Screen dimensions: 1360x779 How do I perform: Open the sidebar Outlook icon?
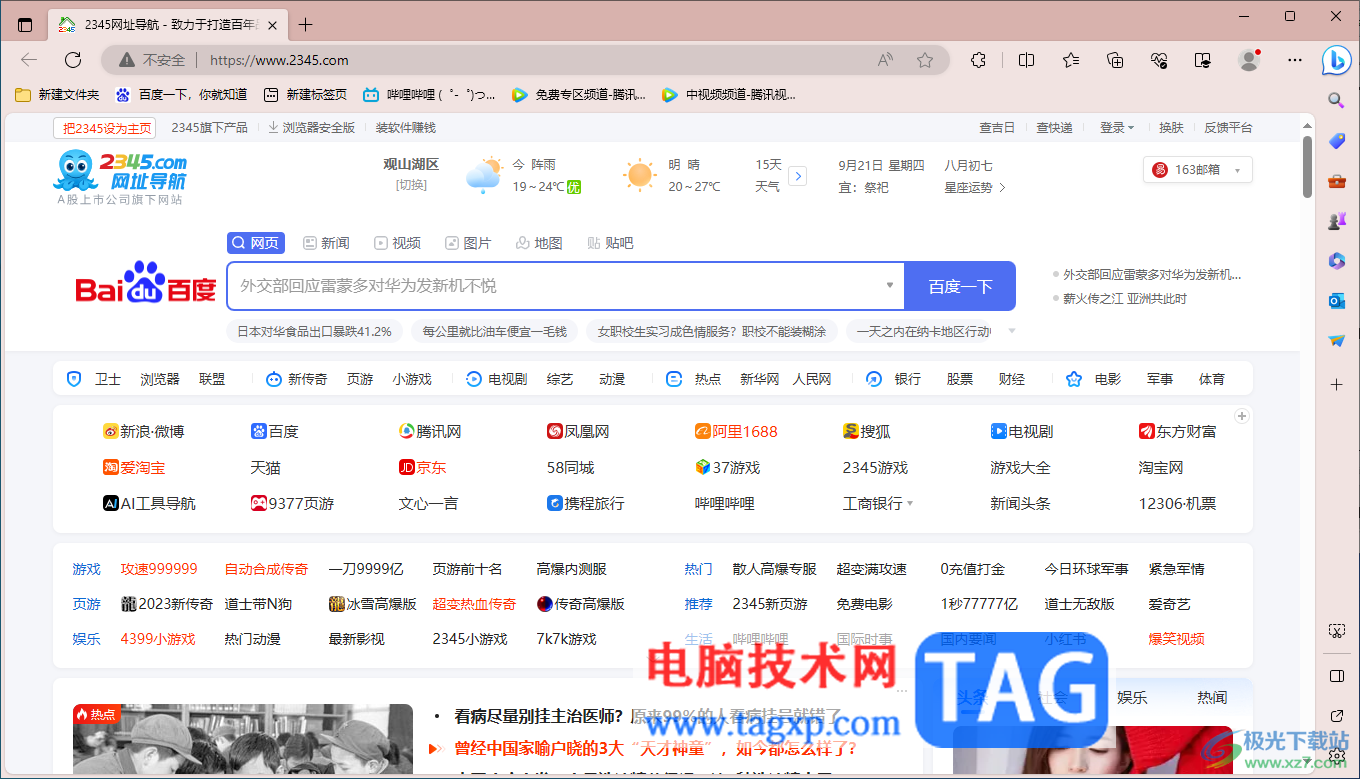point(1337,301)
